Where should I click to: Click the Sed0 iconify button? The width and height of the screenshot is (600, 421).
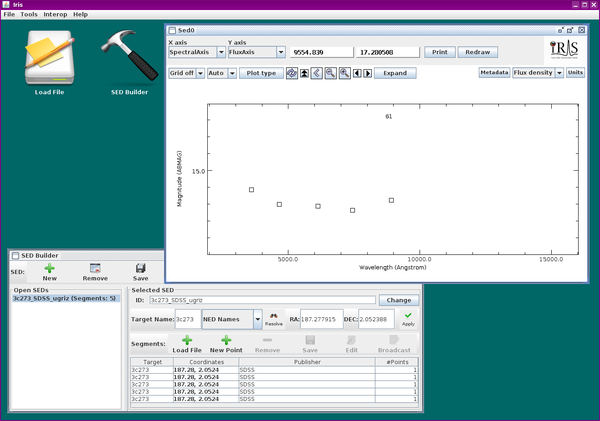[561, 30]
